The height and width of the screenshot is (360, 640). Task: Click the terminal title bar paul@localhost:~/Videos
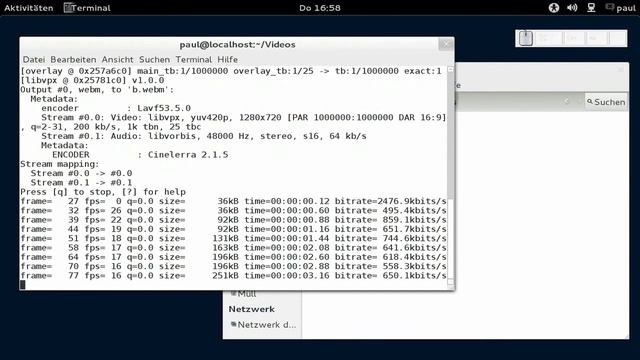(237, 44)
